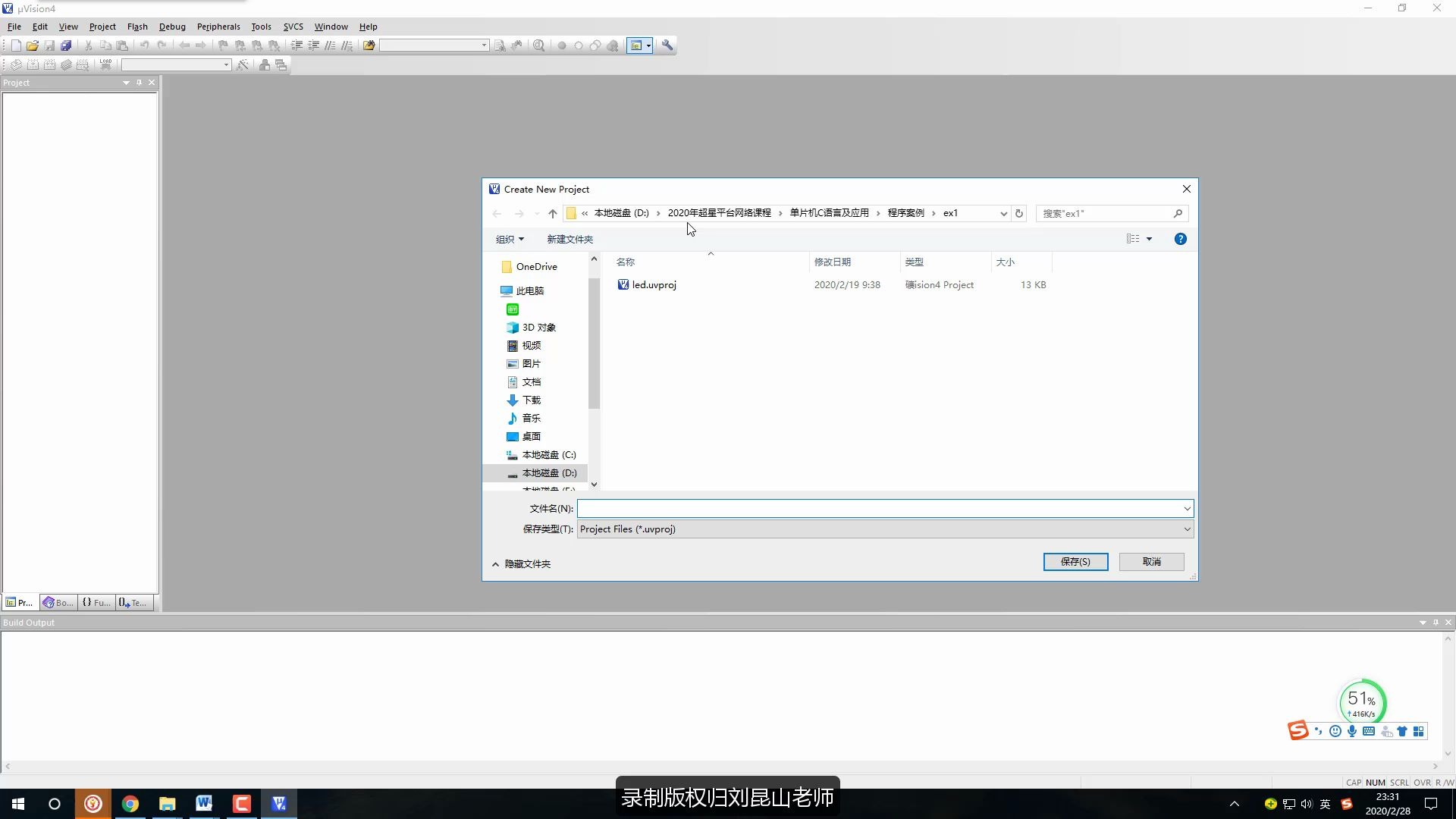Open the Configuration wrench icon
1456x819 pixels.
pyautogui.click(x=667, y=45)
